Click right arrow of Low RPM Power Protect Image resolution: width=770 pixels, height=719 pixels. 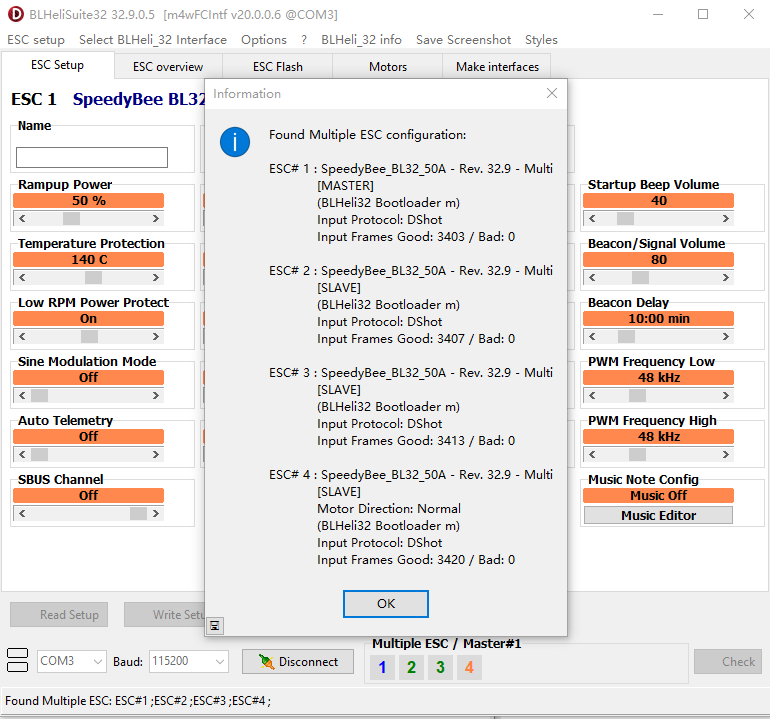(x=156, y=336)
